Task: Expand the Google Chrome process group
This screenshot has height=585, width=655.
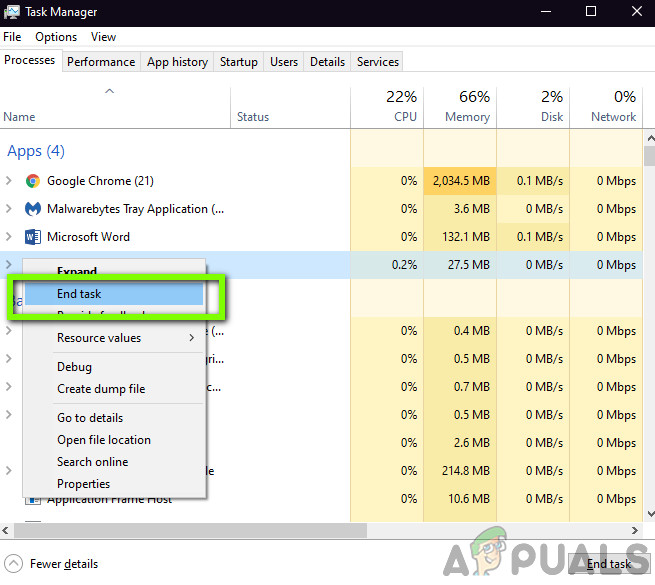Action: pos(8,181)
